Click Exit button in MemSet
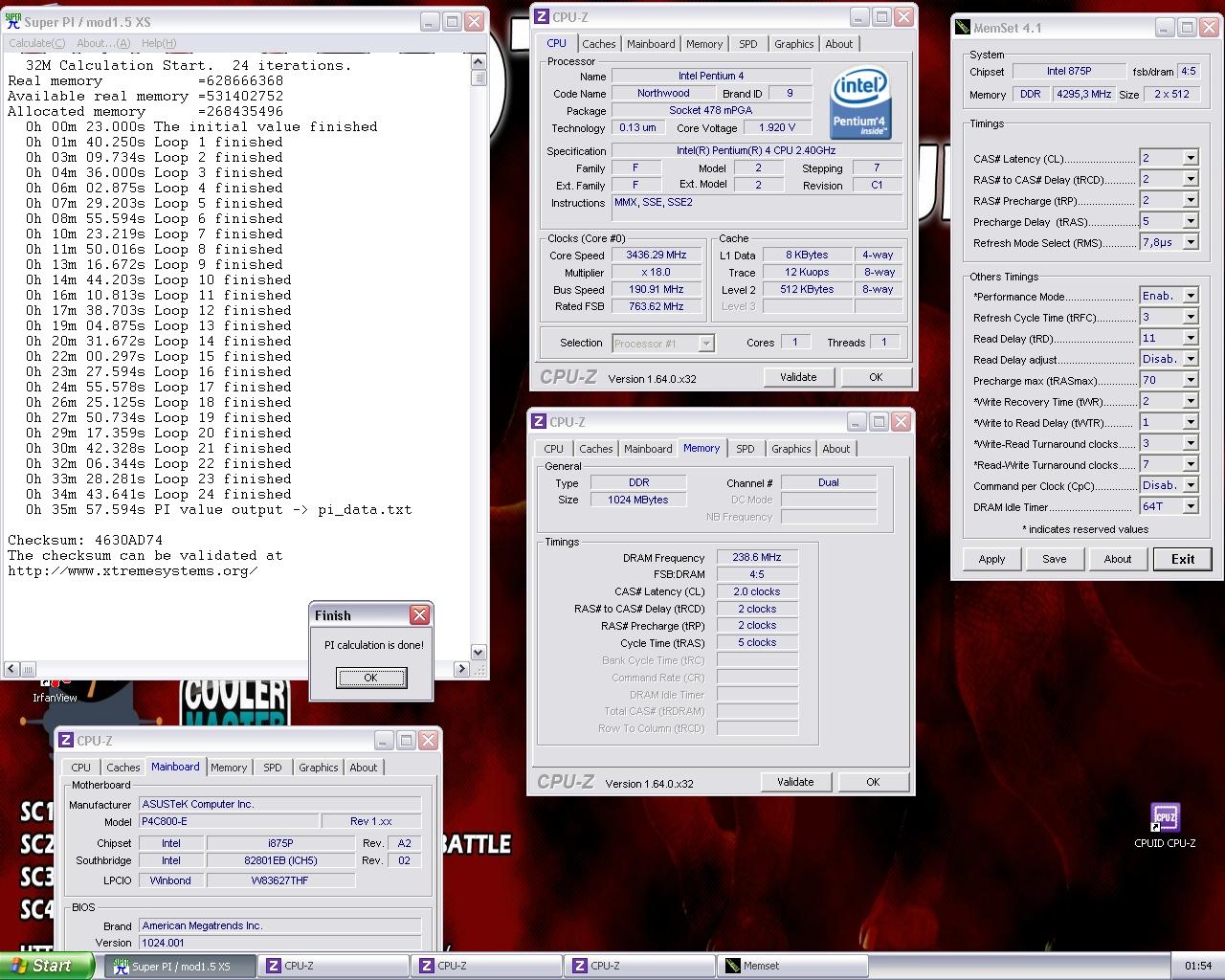1225x980 pixels. pyautogui.click(x=1183, y=559)
